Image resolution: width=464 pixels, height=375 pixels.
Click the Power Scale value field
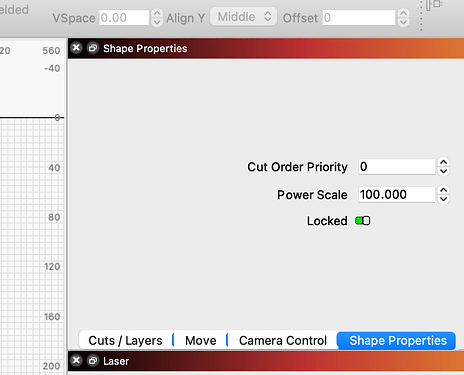(397, 195)
